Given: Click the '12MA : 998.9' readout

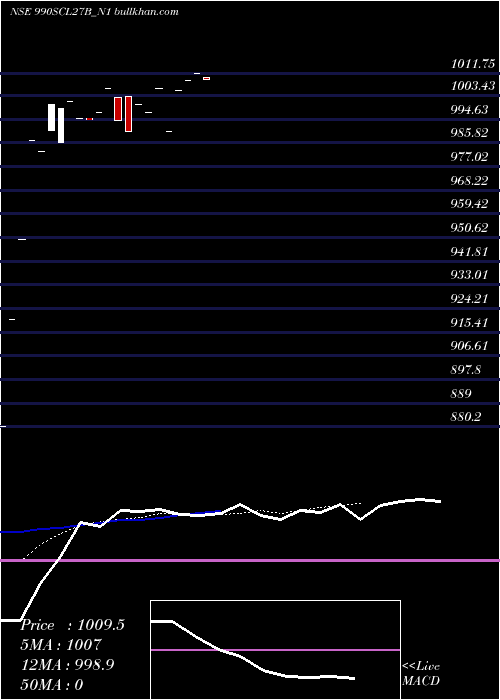Looking at the screenshot, I should click(x=67, y=665).
